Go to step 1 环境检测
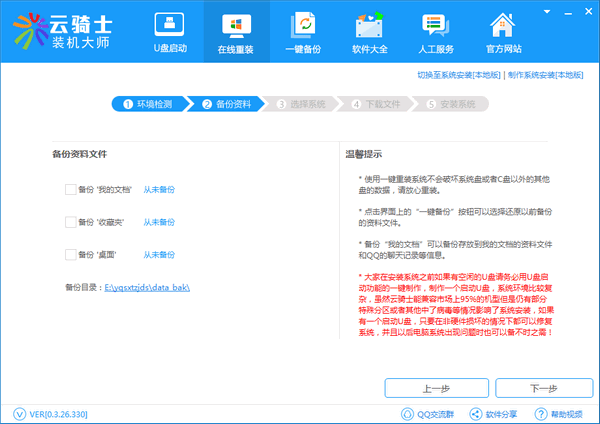600x424 pixels. (x=148, y=103)
